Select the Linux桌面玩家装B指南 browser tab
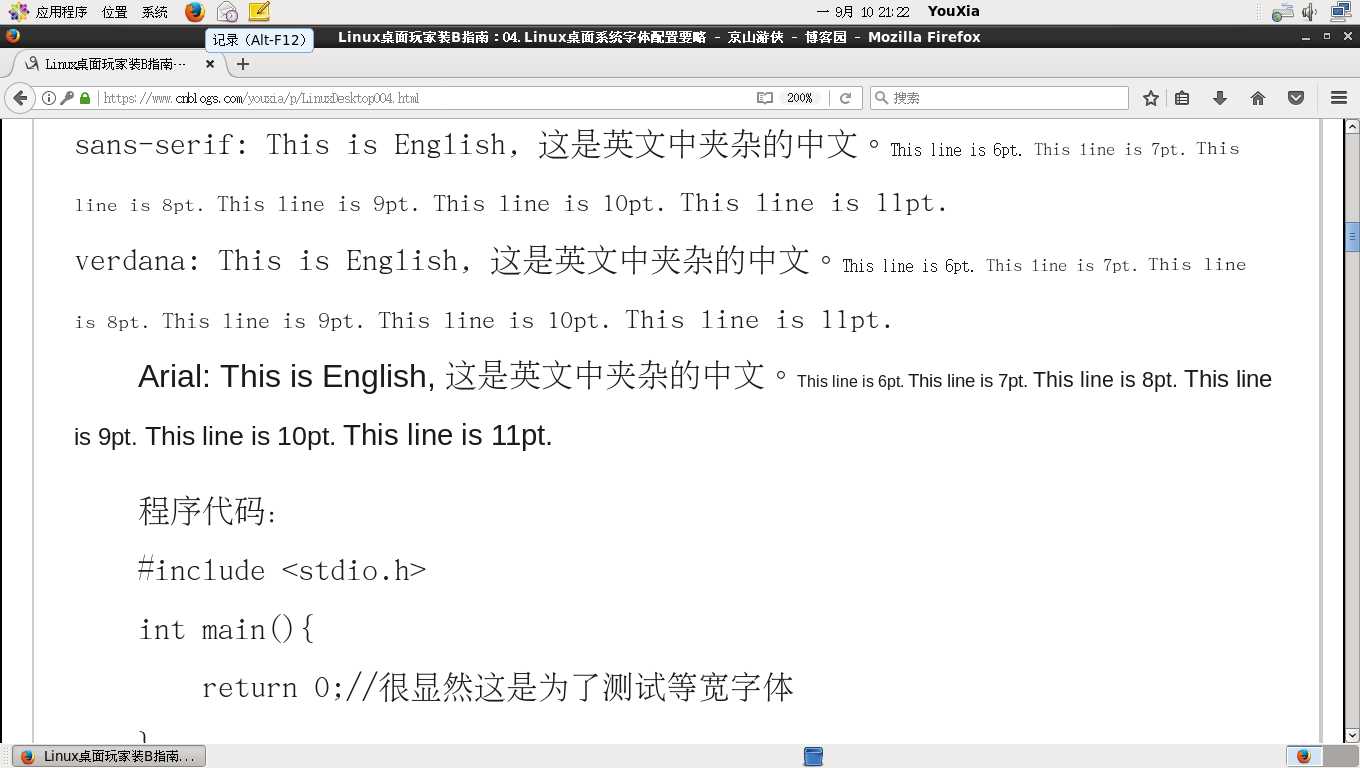 [115, 64]
